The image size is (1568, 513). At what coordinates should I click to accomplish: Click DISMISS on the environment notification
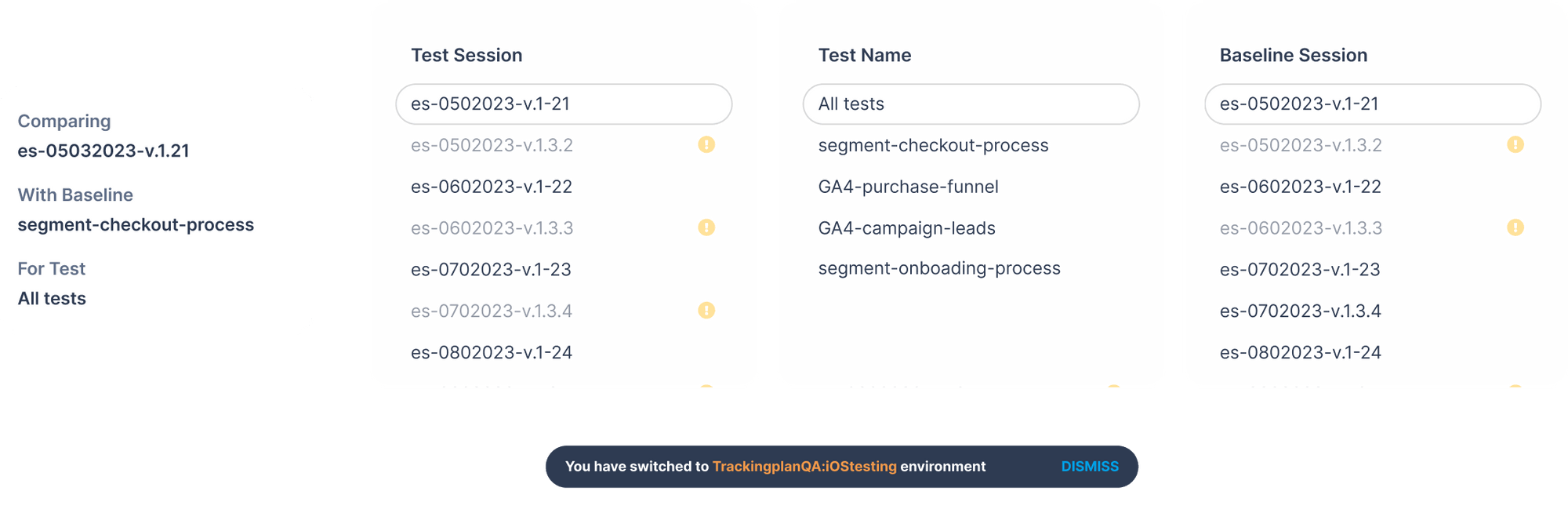coord(1089,466)
